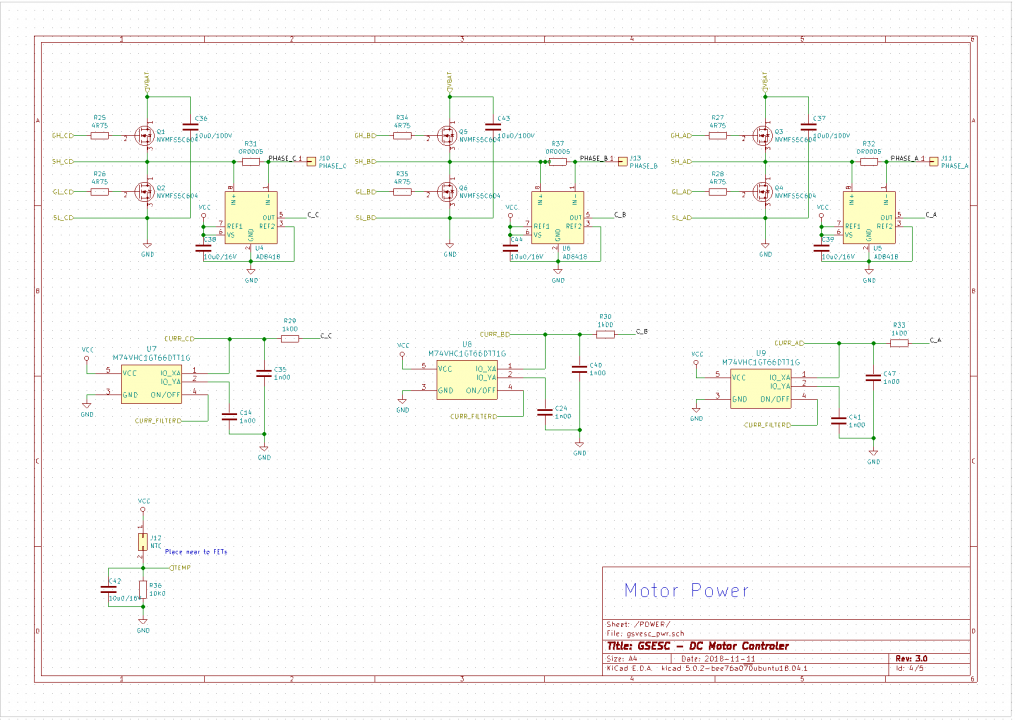Click the GH_CD net label
This screenshot has width=1015, height=720.
point(63,136)
